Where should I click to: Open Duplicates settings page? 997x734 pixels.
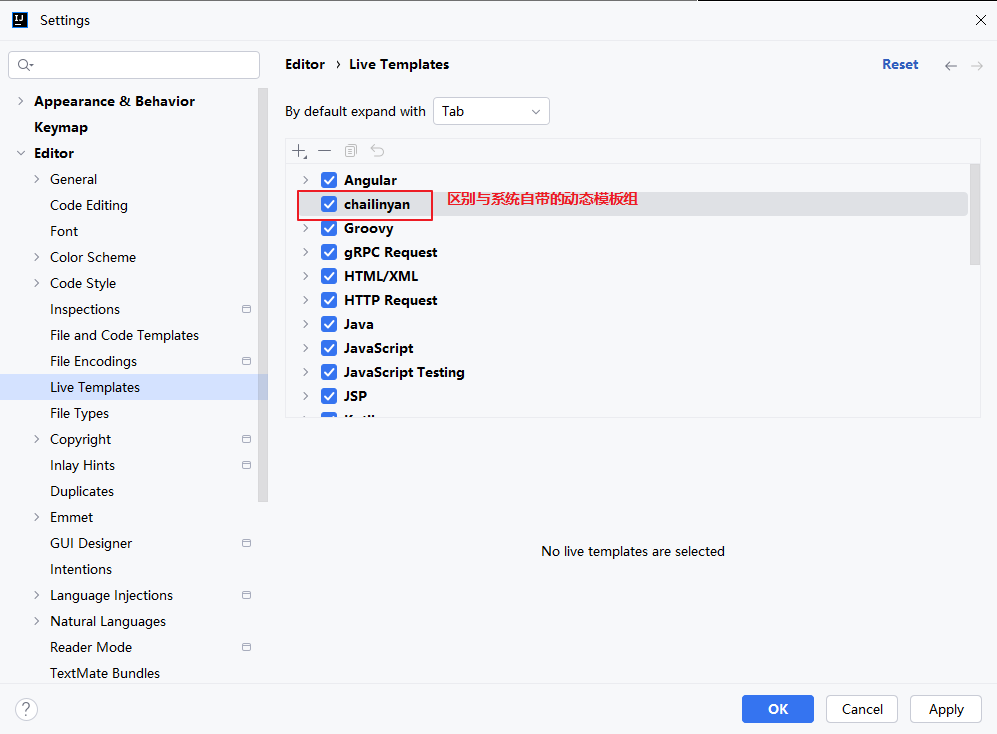pos(82,491)
